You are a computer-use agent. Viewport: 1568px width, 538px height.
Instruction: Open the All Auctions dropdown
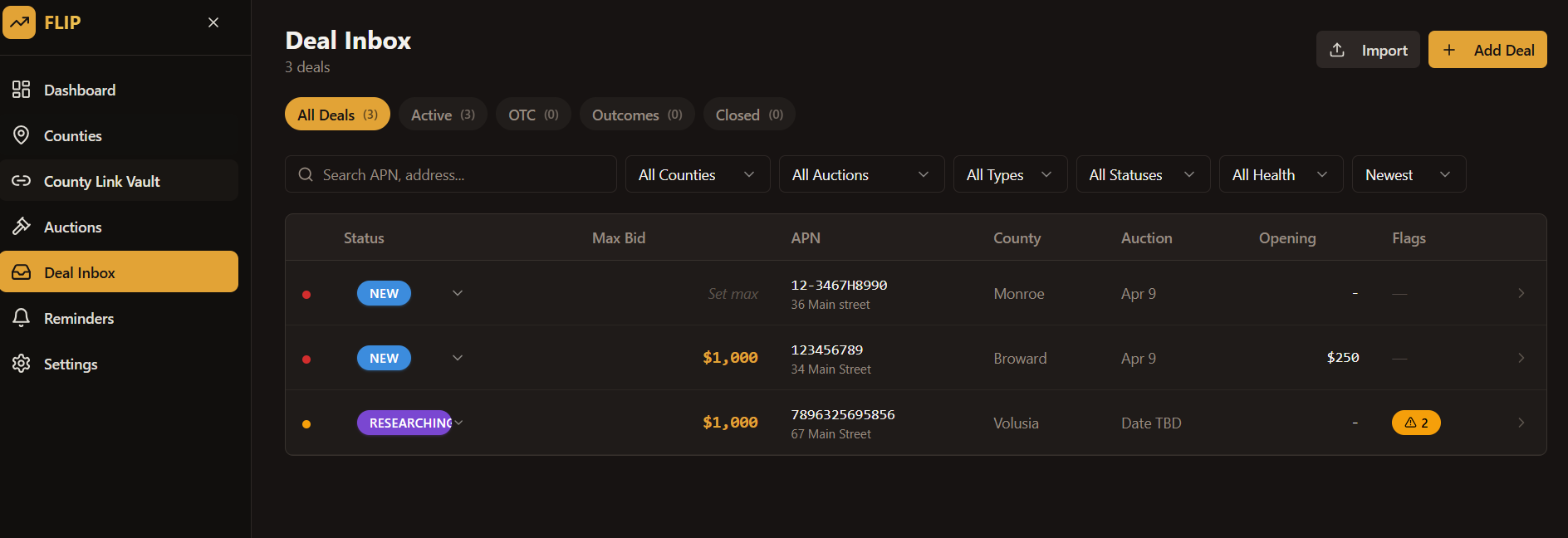862,174
